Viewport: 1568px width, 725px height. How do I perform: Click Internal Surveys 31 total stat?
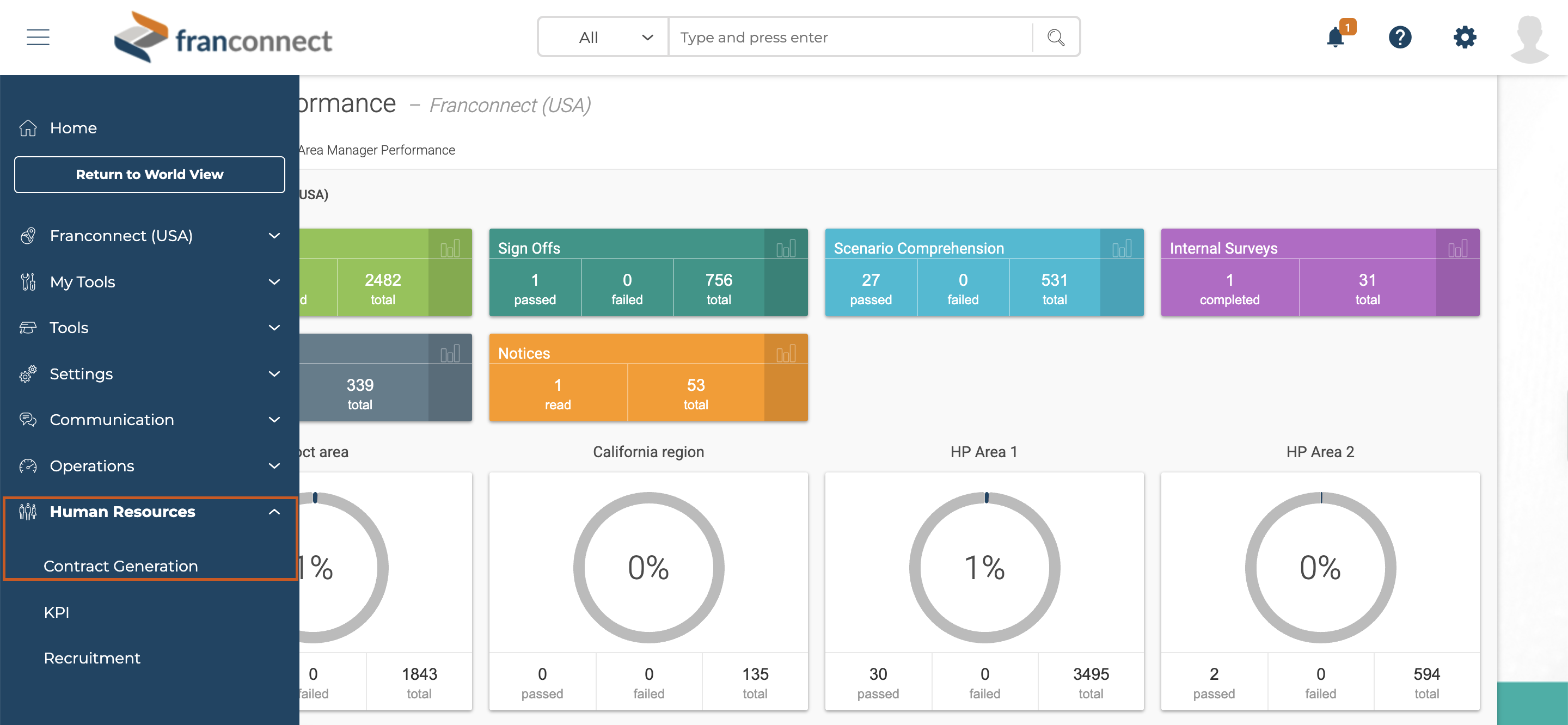click(1367, 288)
